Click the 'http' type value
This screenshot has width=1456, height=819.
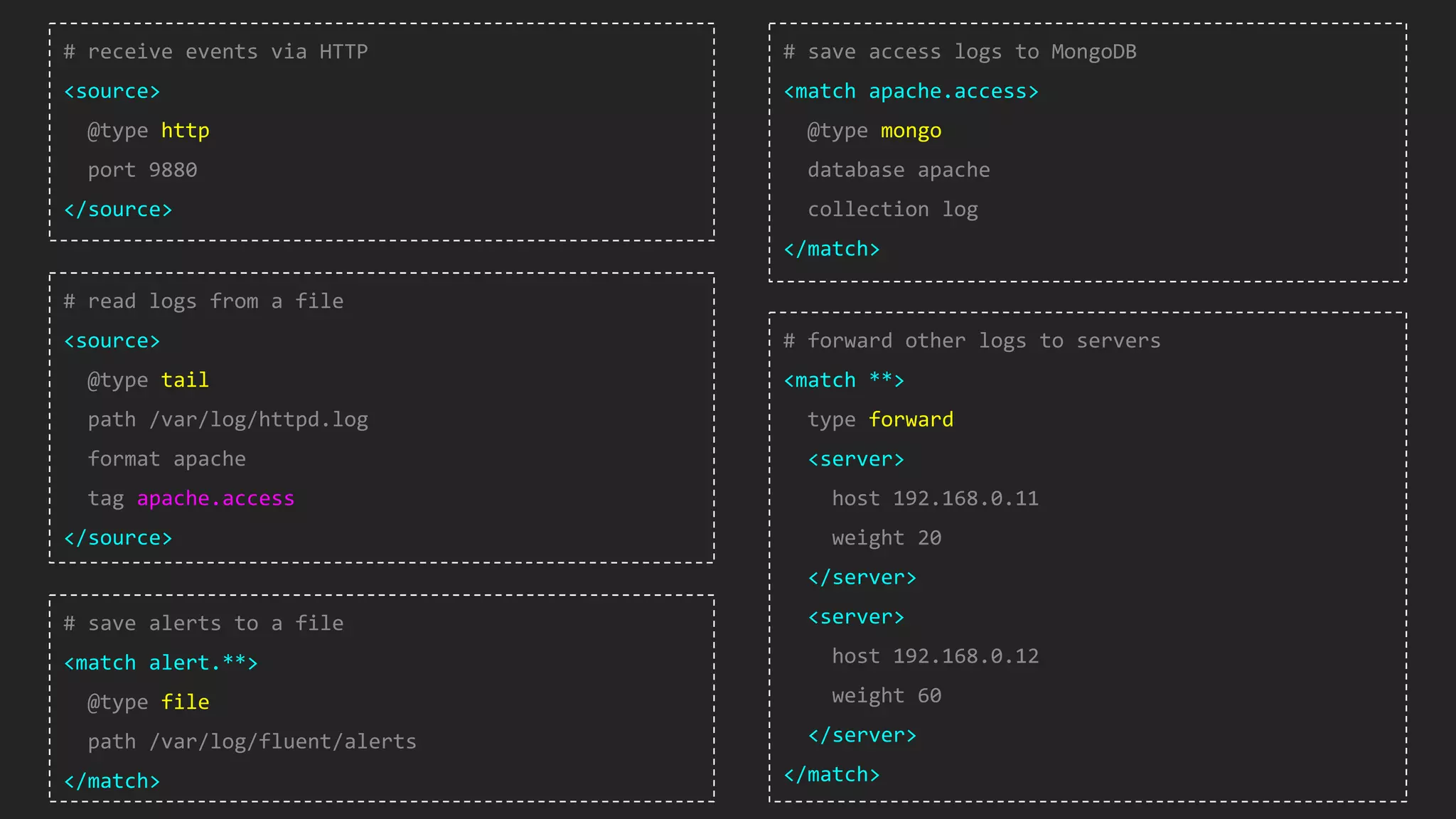[x=185, y=132]
